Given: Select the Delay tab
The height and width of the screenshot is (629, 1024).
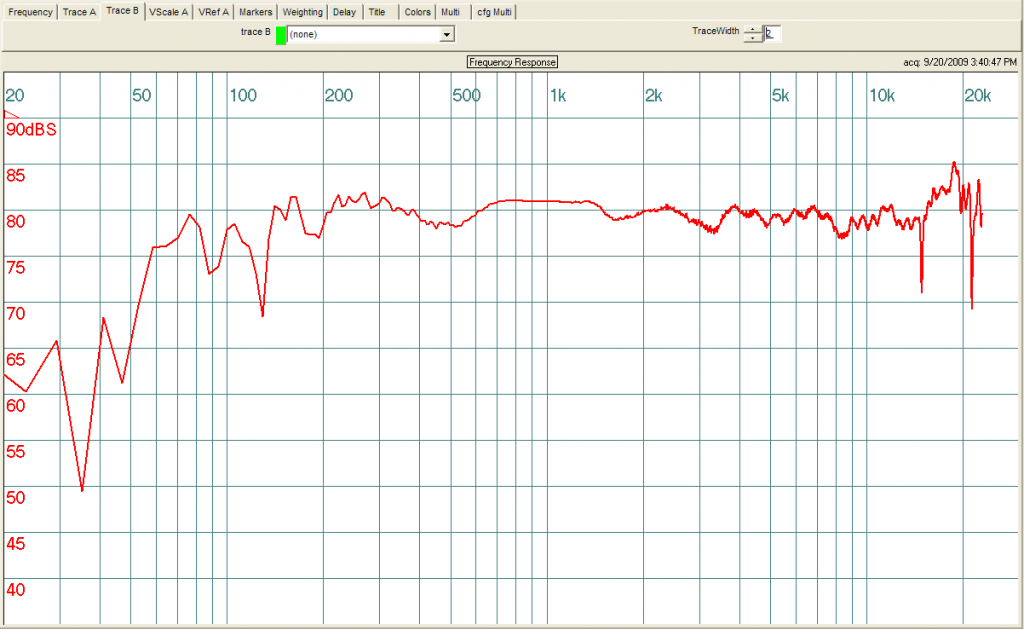Looking at the screenshot, I should [343, 11].
